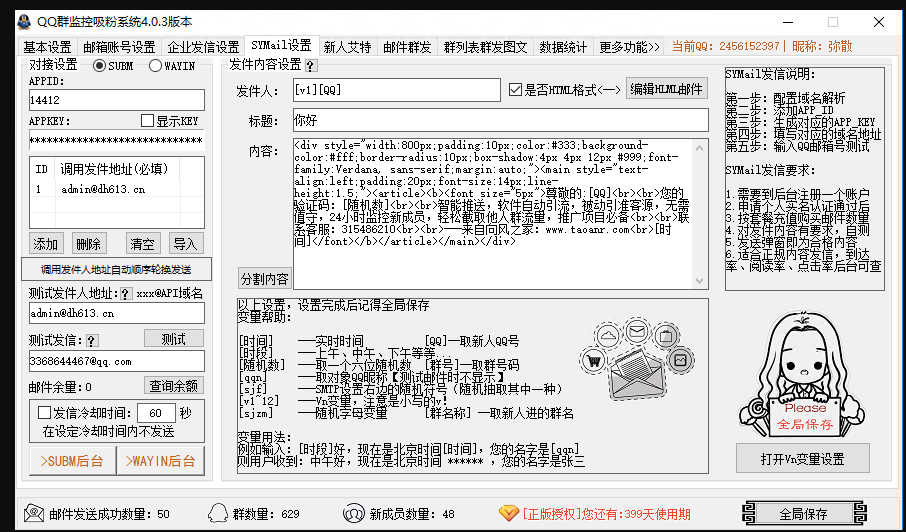The width and height of the screenshot is (906, 532).
Task: Click the 测试 send button
Action: [x=173, y=339]
